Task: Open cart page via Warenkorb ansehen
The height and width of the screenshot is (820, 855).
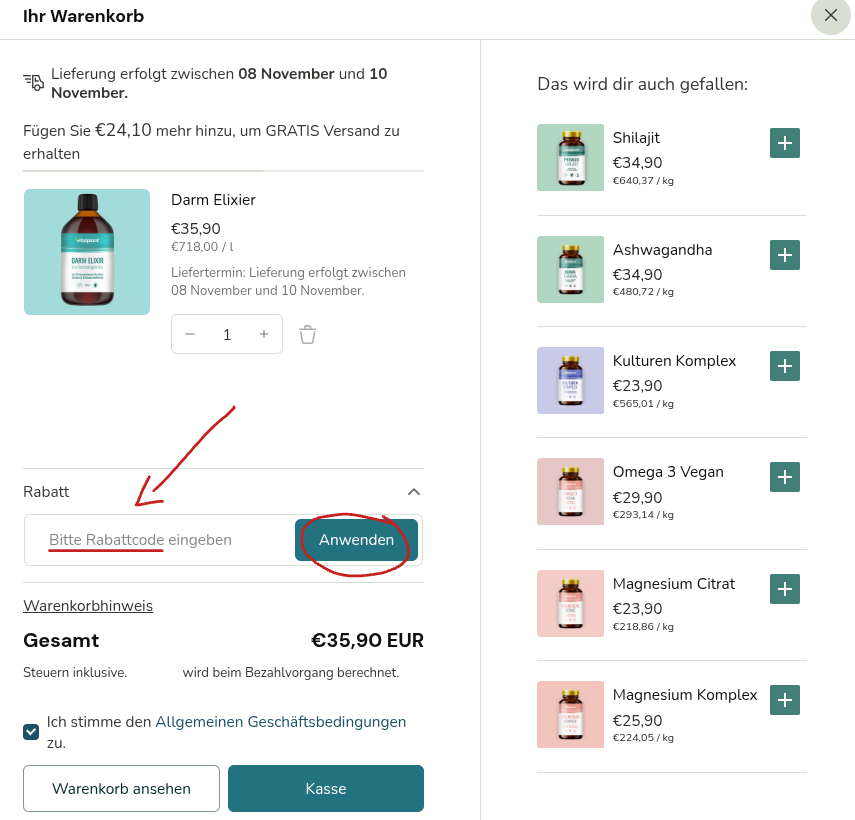Action: [121, 788]
